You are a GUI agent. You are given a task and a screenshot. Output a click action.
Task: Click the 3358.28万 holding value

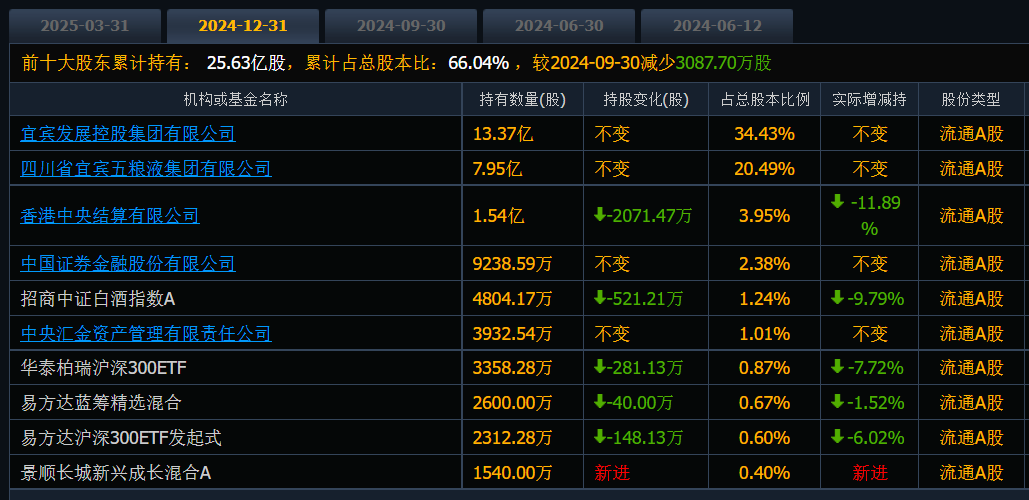pos(513,369)
